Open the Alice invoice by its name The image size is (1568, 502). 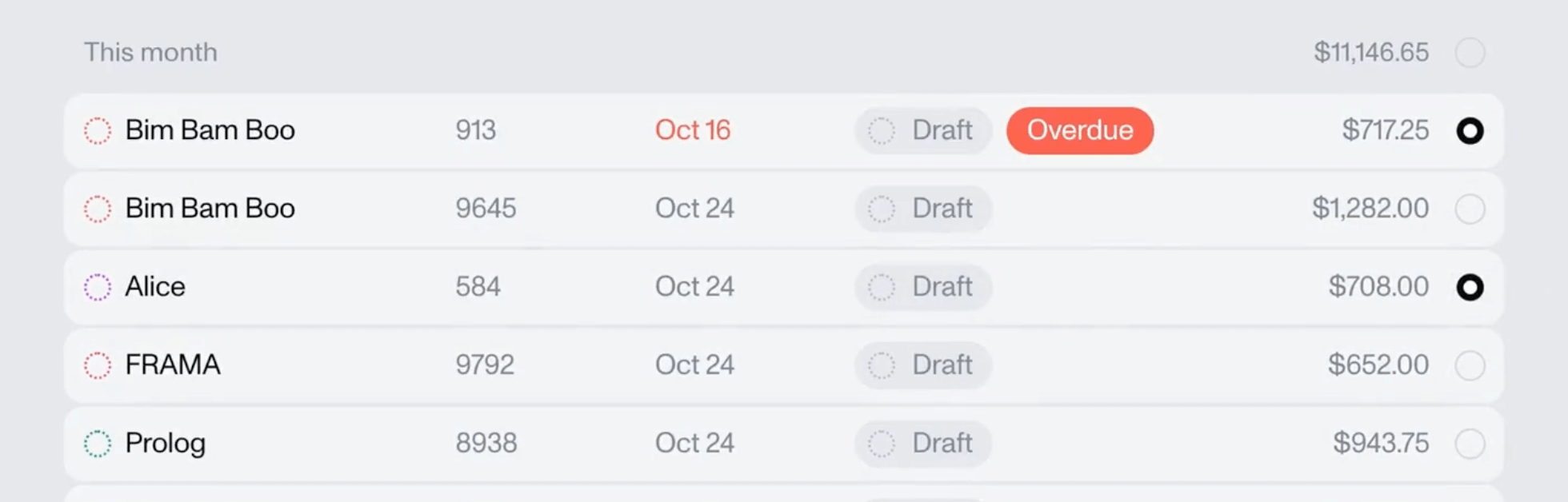(155, 287)
